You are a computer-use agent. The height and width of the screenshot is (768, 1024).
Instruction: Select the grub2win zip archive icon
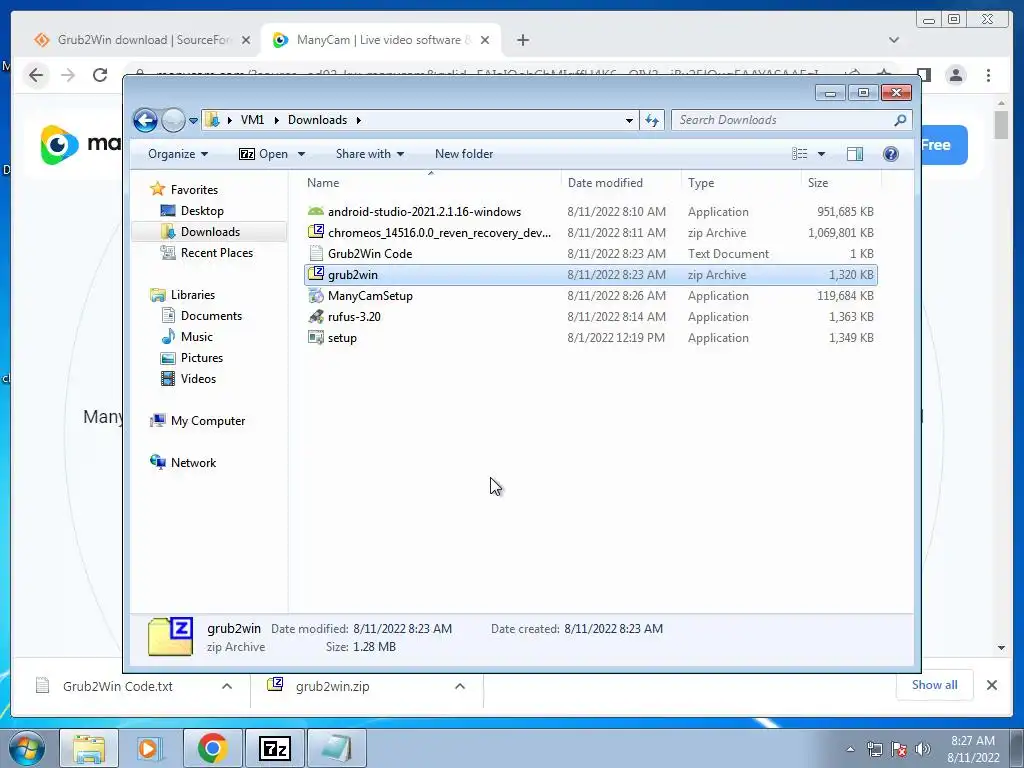point(316,274)
